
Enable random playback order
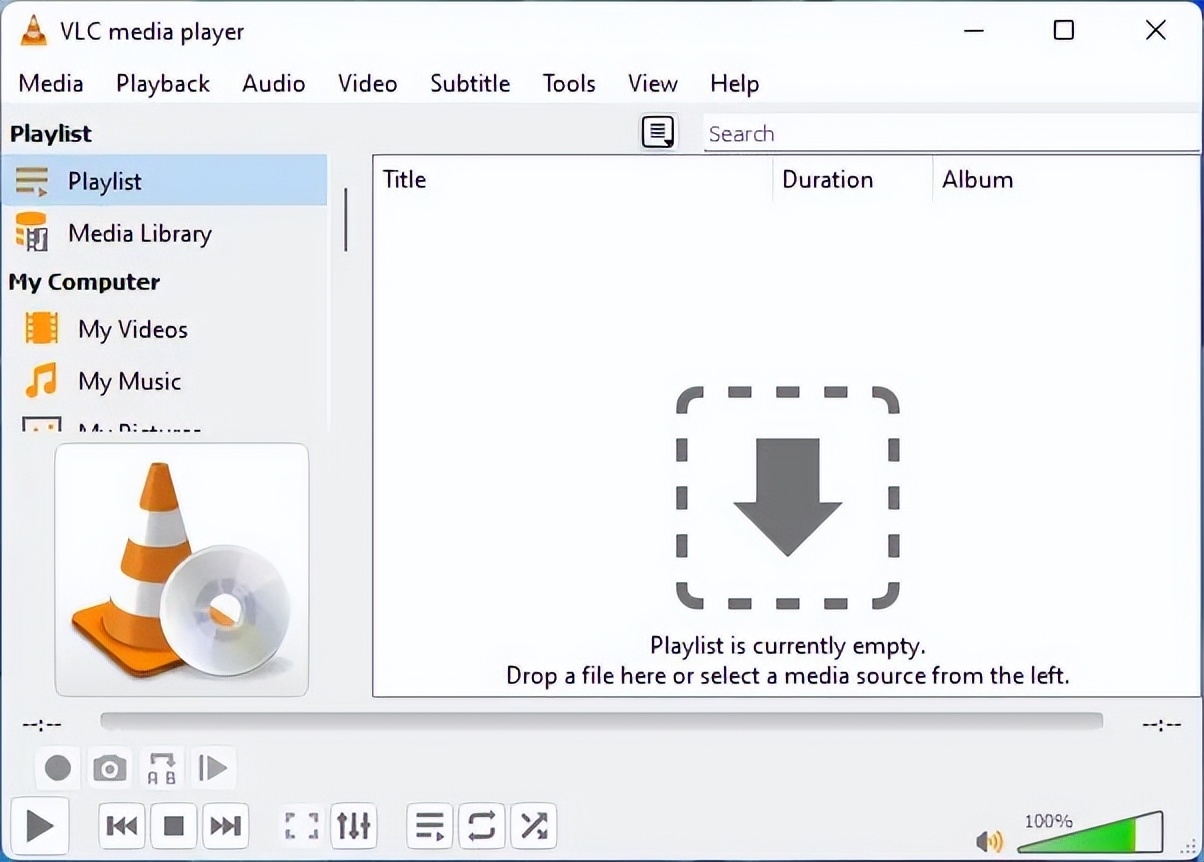point(533,826)
